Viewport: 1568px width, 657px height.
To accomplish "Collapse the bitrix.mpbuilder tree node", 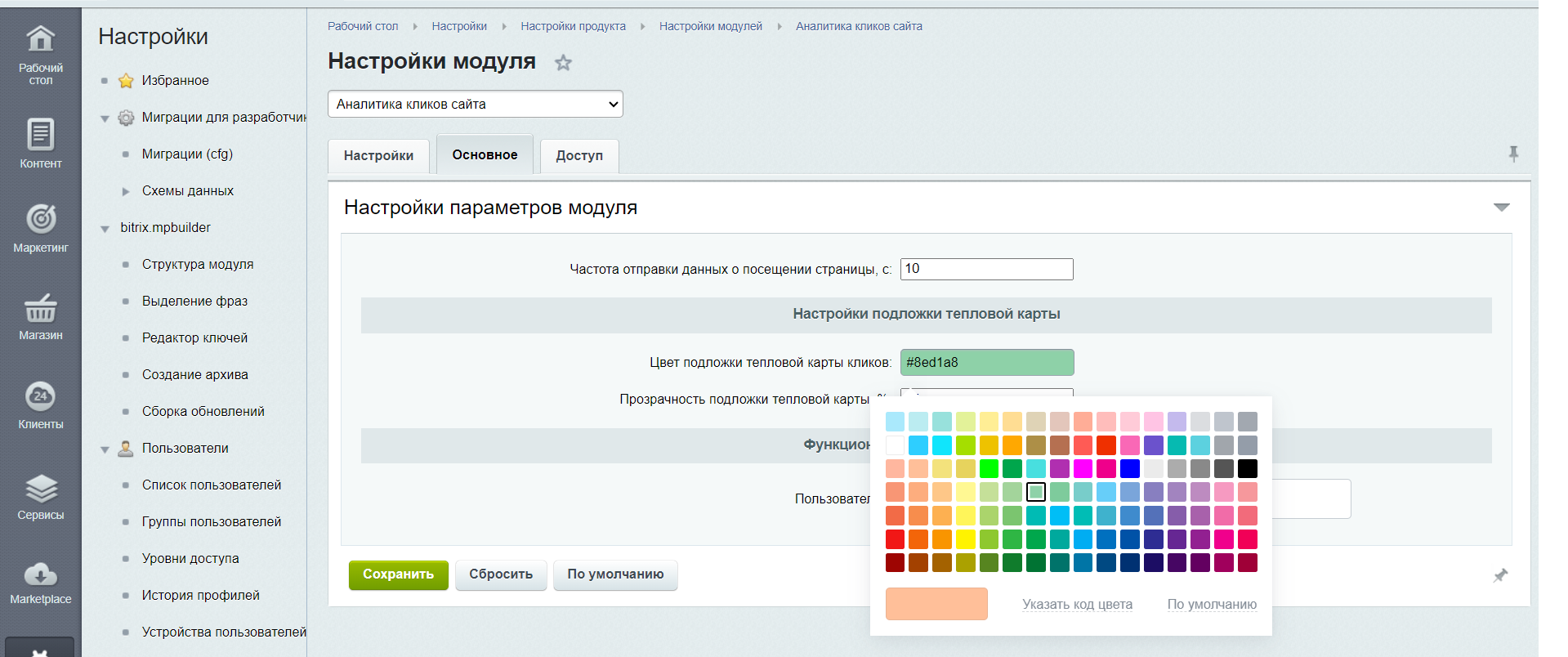I will click(x=105, y=229).
